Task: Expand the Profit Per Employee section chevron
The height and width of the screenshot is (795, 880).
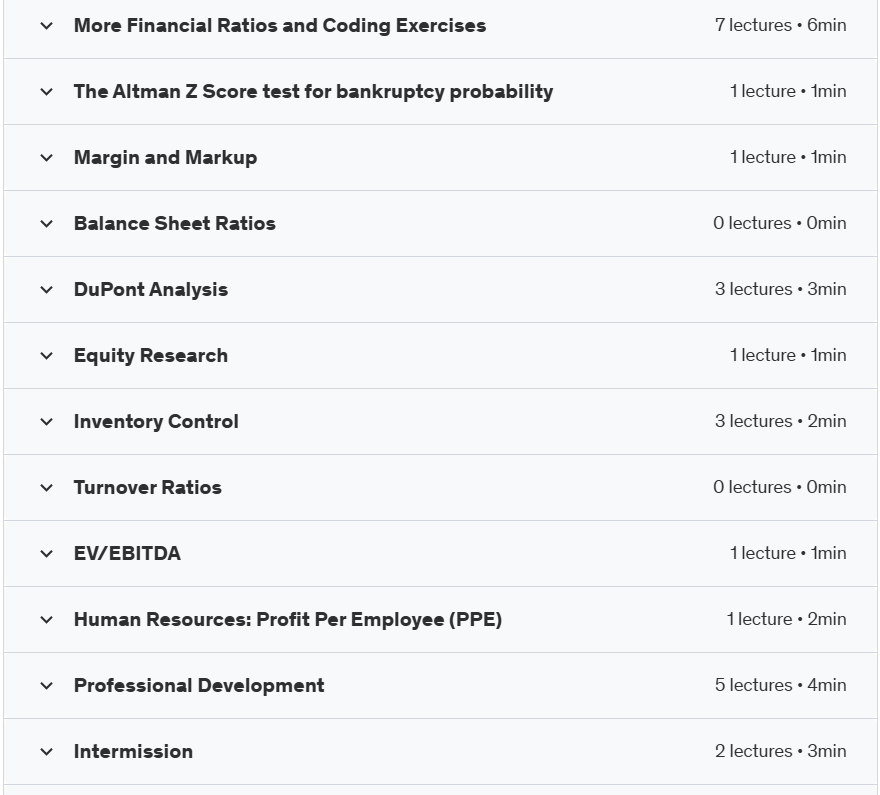Action: coord(47,620)
